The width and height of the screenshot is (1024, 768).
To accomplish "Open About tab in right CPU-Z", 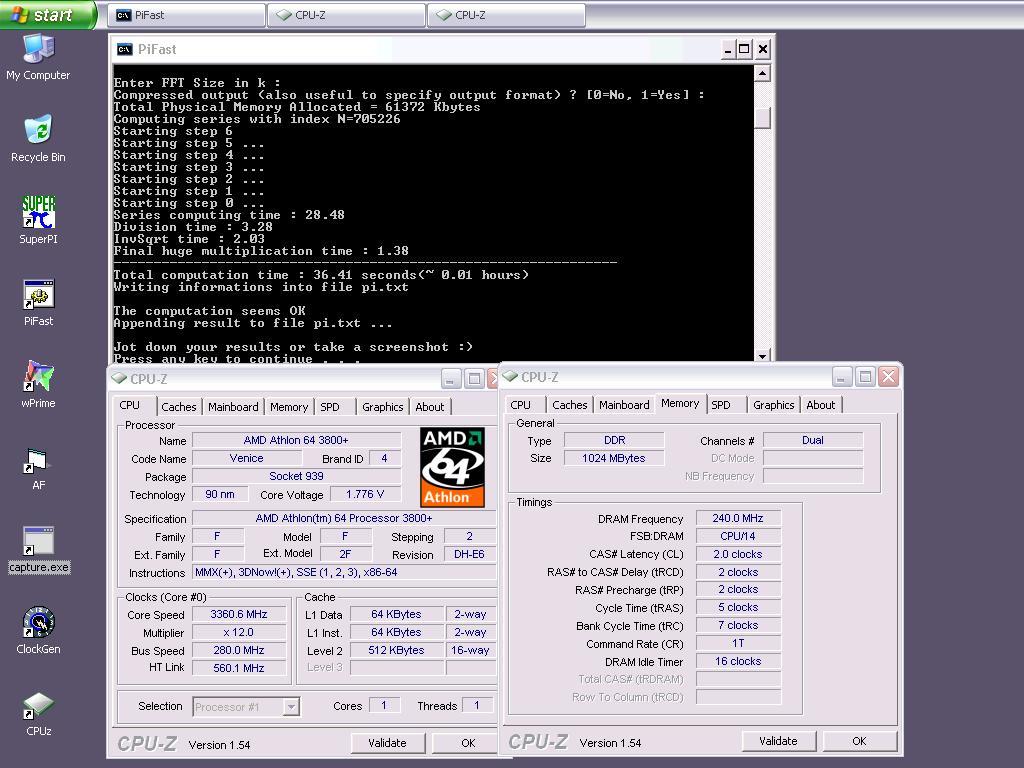I will pos(821,405).
